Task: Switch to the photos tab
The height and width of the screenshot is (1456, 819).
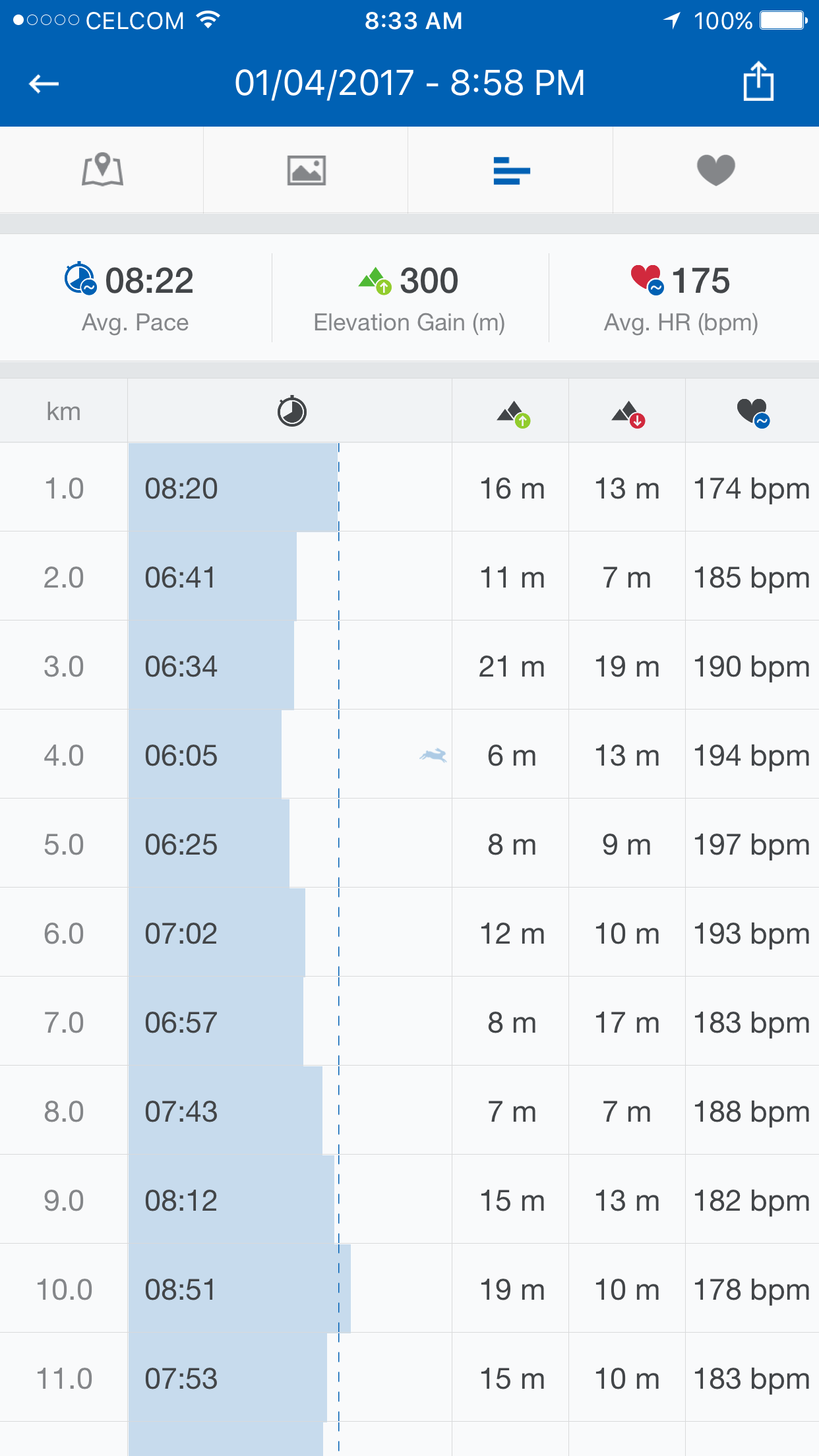Action: pos(306,170)
